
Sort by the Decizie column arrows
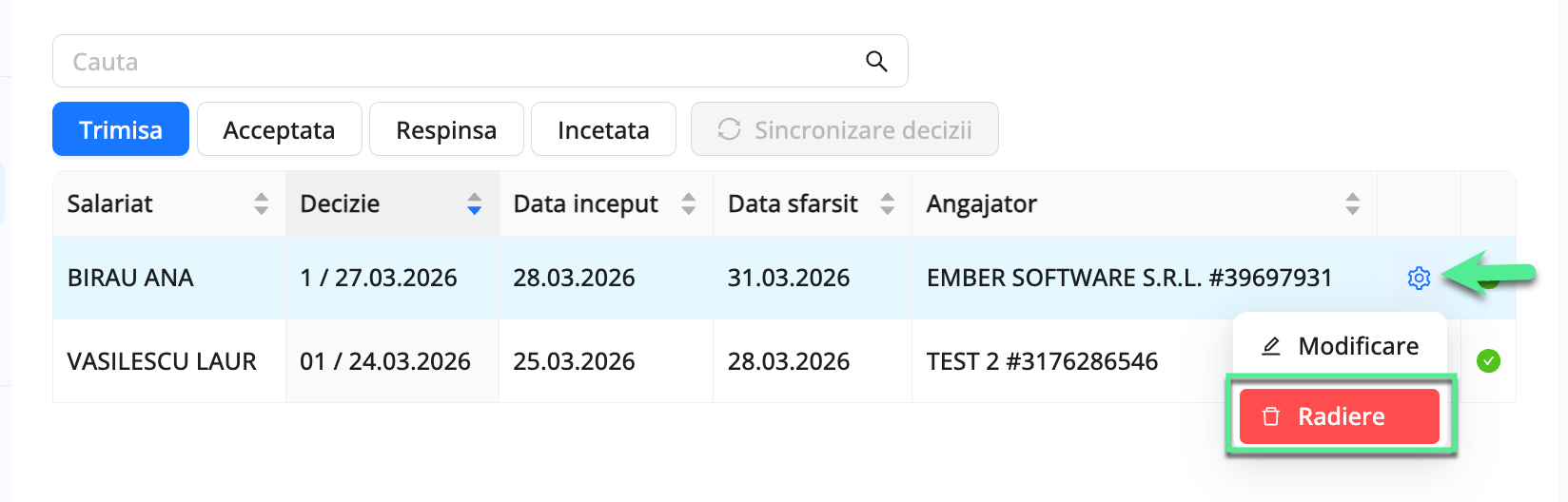475,203
